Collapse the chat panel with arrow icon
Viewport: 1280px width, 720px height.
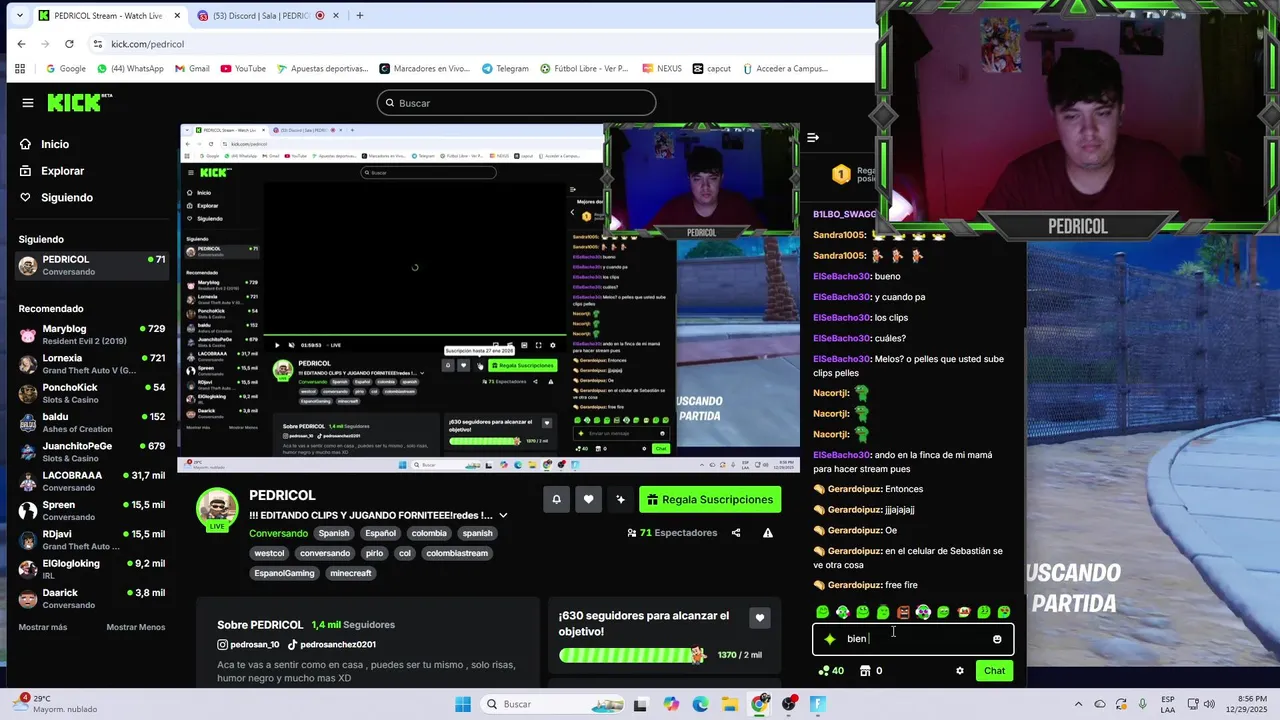813,138
